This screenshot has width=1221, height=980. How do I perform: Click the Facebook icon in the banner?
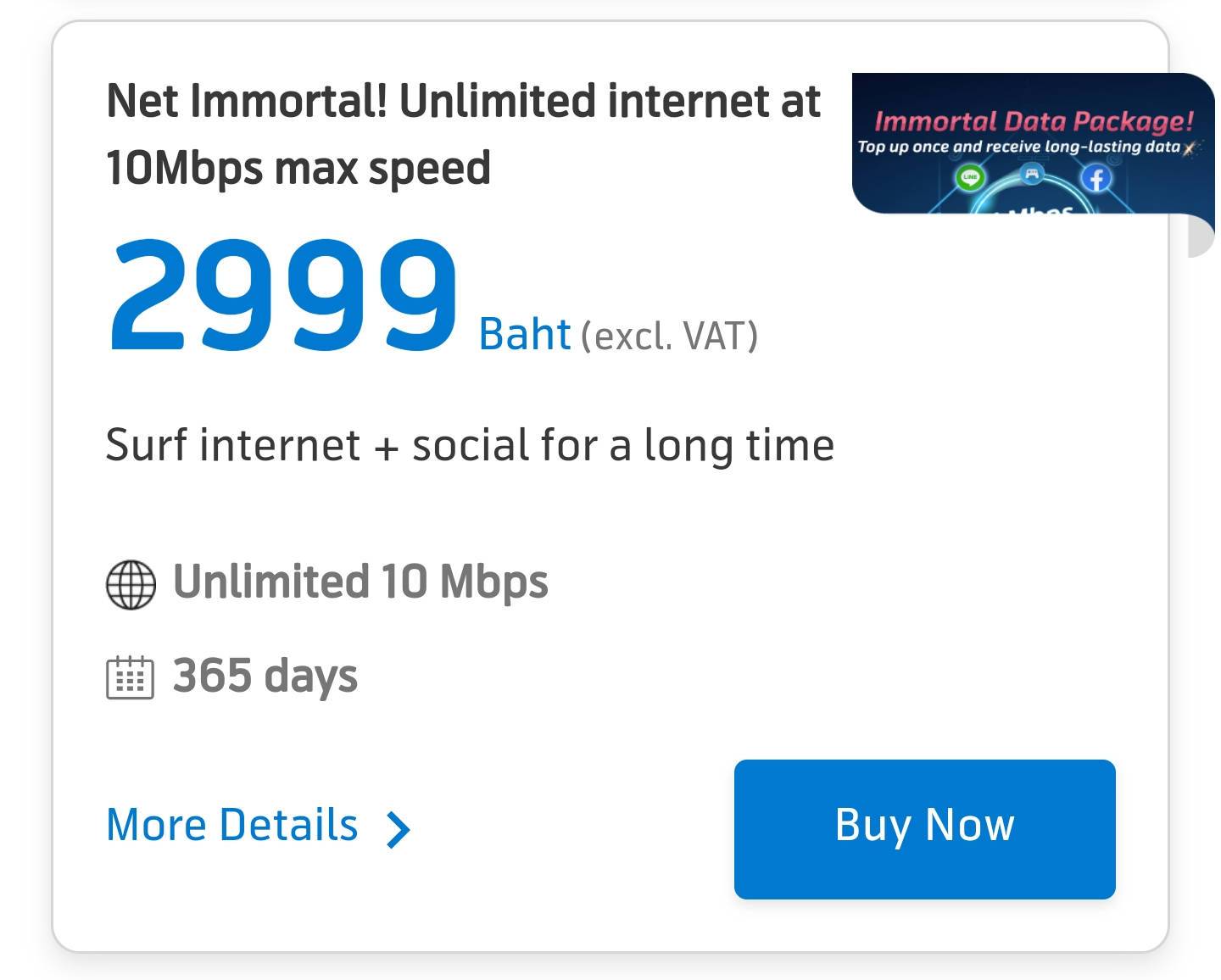(x=1096, y=178)
